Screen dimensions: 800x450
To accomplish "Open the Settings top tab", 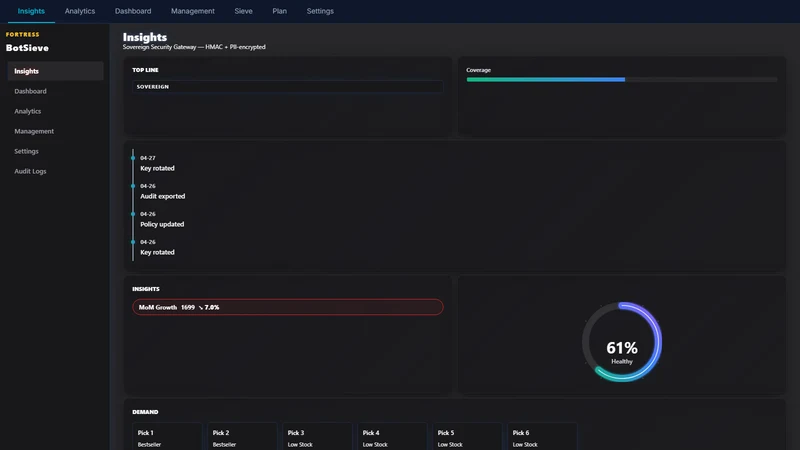I will 320,11.
